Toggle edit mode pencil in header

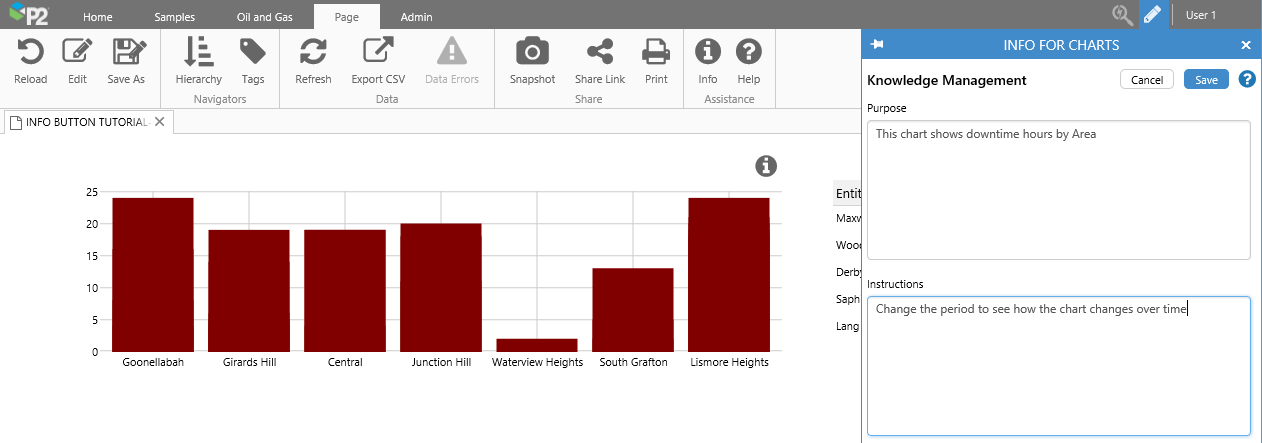pyautogui.click(x=1153, y=15)
